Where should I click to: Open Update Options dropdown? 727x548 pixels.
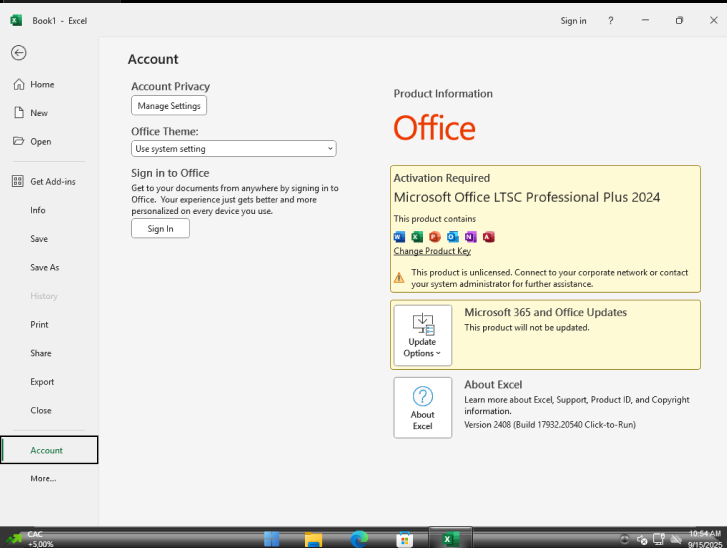tap(422, 336)
